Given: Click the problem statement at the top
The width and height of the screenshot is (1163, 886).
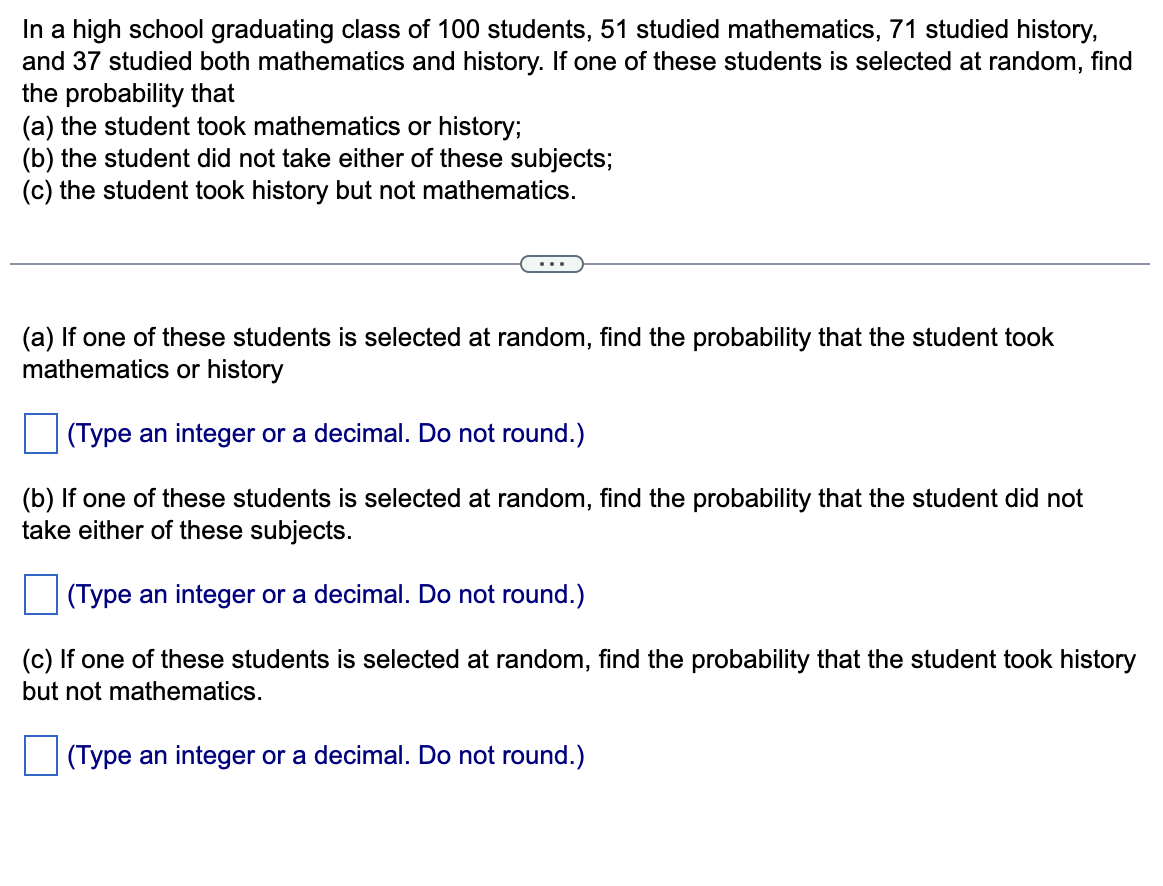Looking at the screenshot, I should pyautogui.click(x=575, y=61).
